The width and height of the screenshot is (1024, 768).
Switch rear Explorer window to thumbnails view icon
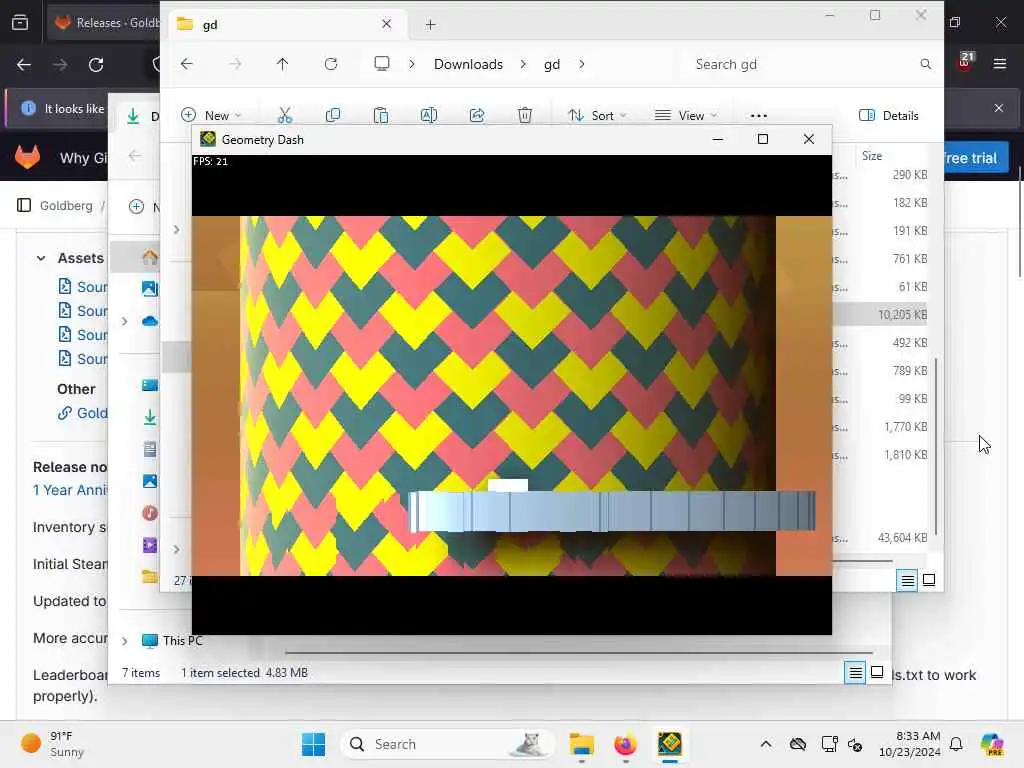(878, 672)
